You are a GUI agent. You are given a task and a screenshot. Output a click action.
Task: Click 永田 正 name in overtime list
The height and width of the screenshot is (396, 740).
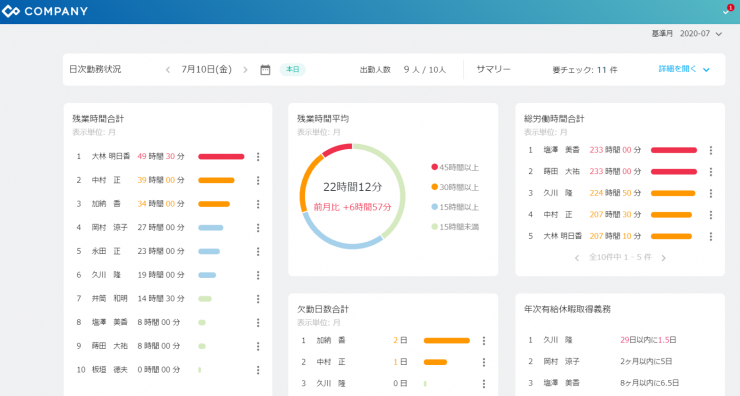106,251
